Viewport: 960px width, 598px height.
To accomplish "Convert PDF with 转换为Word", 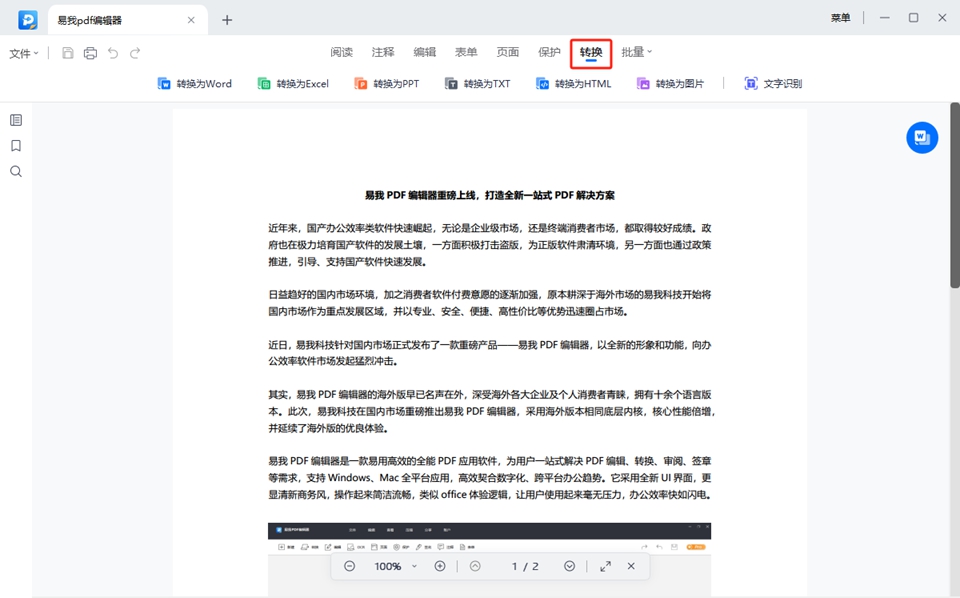I will 195,84.
